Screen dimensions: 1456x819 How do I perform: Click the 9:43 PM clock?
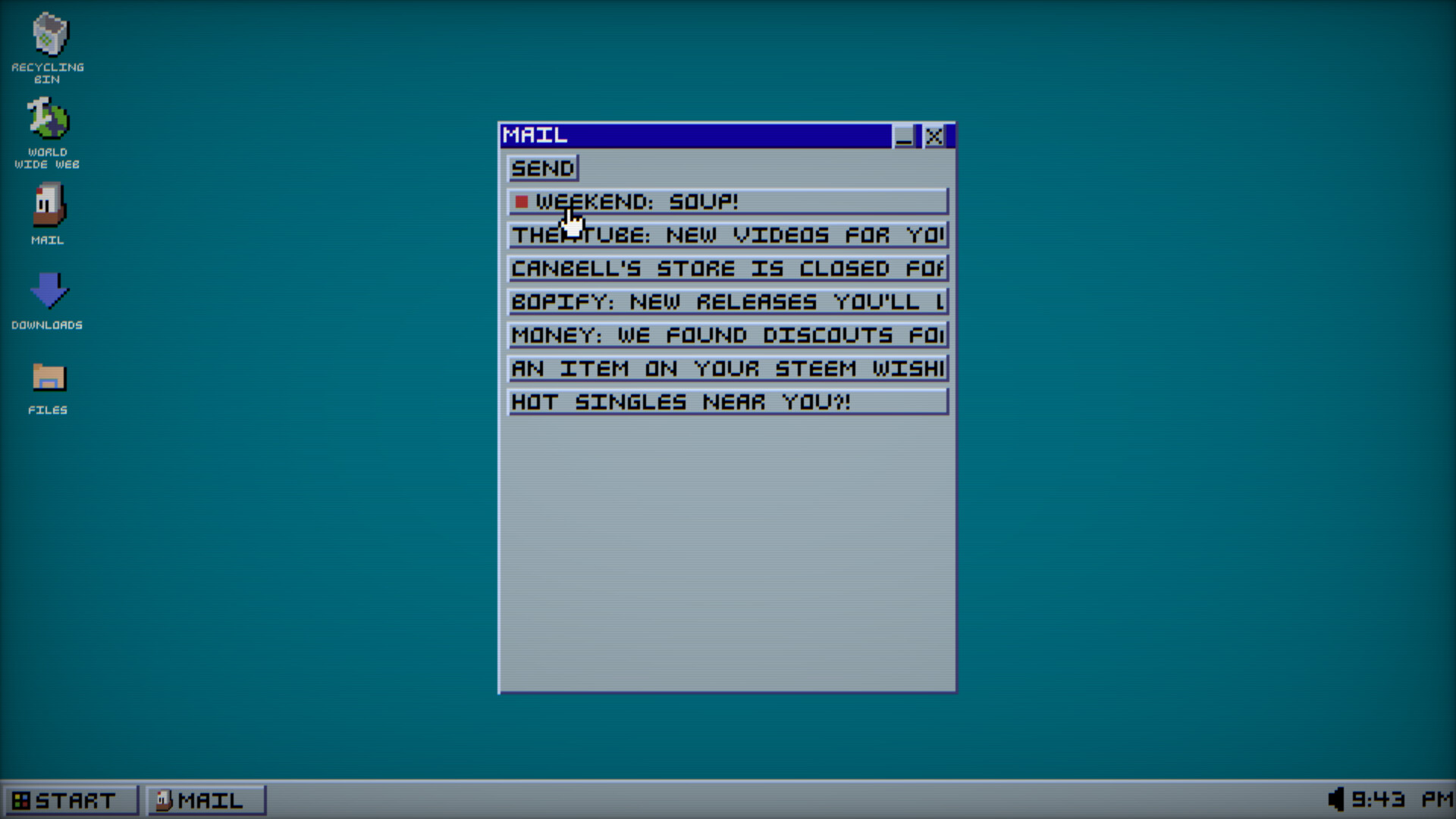[x=1401, y=799]
